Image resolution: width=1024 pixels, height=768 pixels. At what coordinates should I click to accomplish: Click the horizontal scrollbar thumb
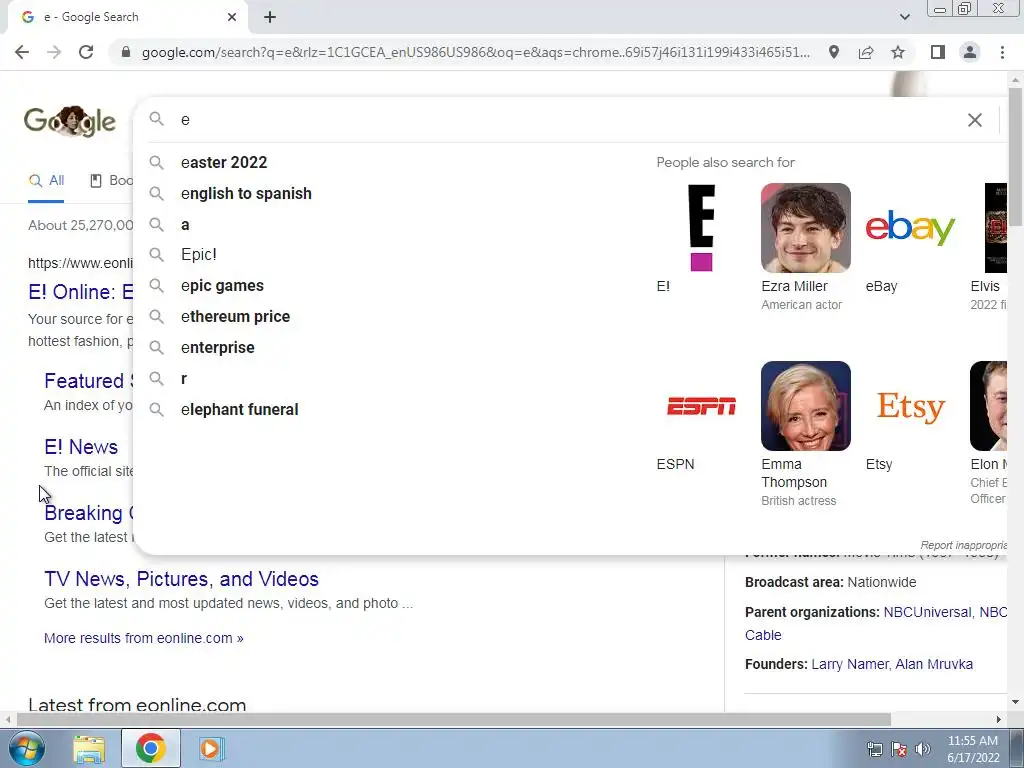(x=454, y=719)
